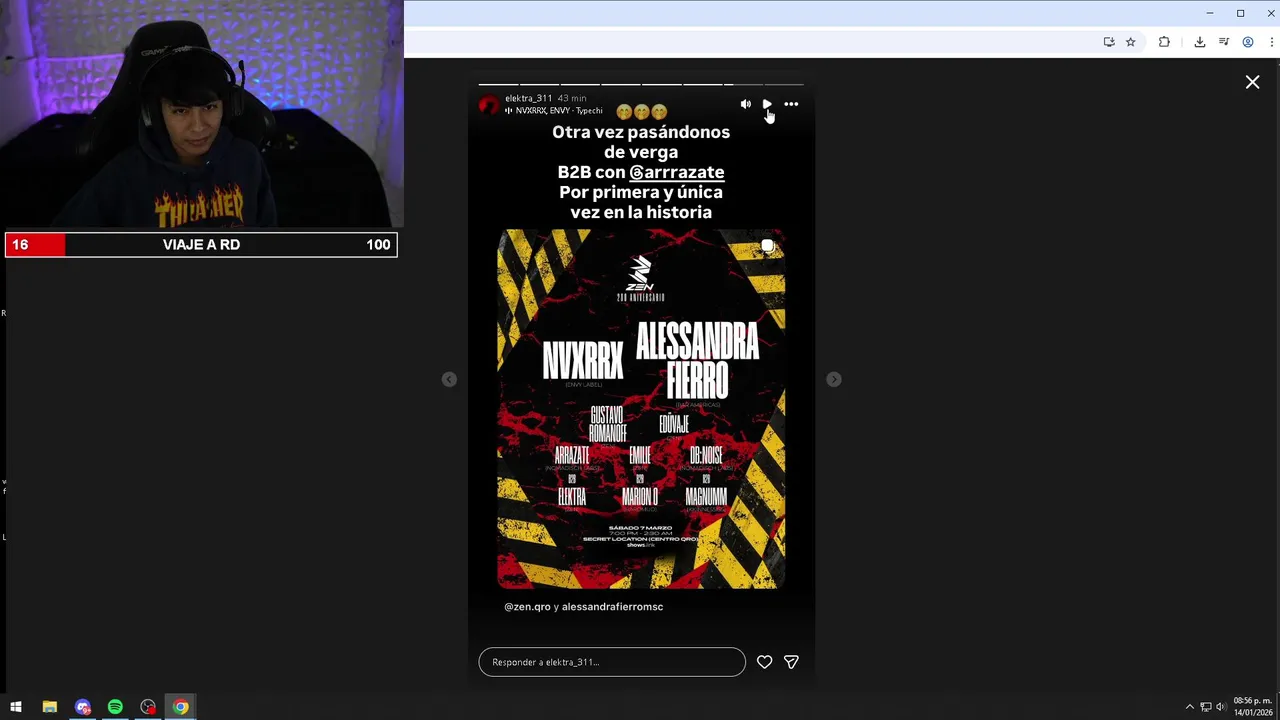Click the emoji sticker row in the story
The height and width of the screenshot is (720, 1280).
click(641, 112)
